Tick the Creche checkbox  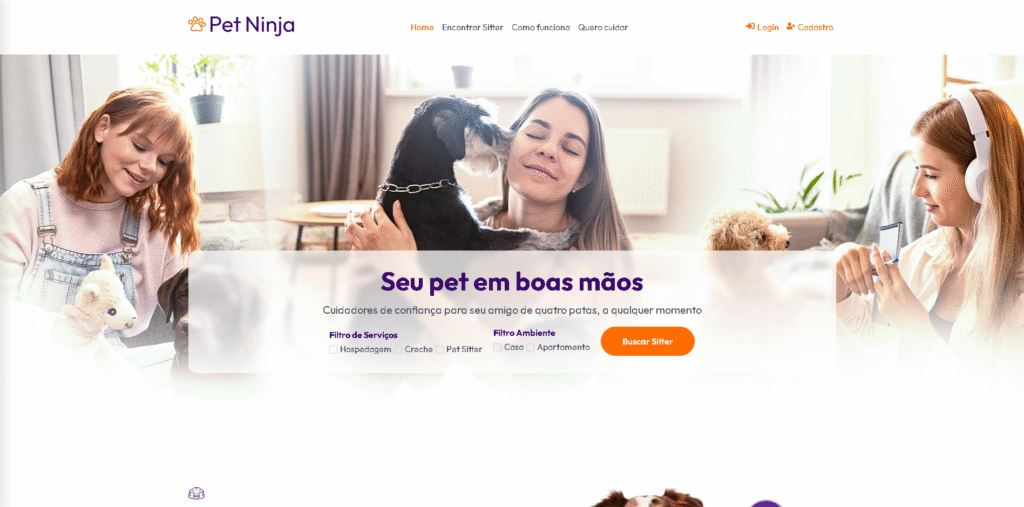tap(398, 350)
